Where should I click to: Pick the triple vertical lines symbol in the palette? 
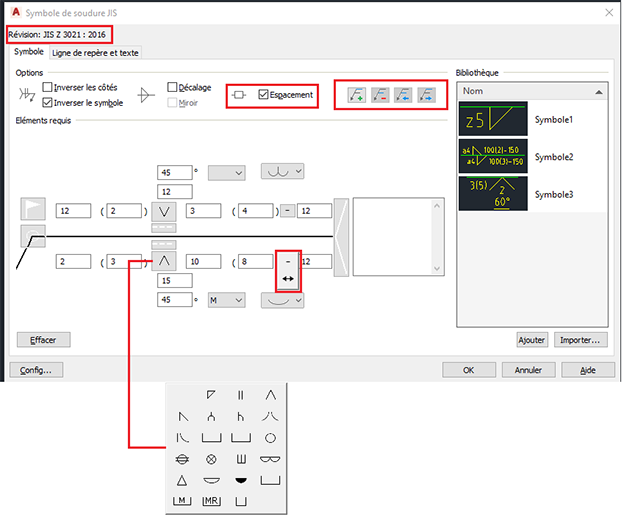240,459
